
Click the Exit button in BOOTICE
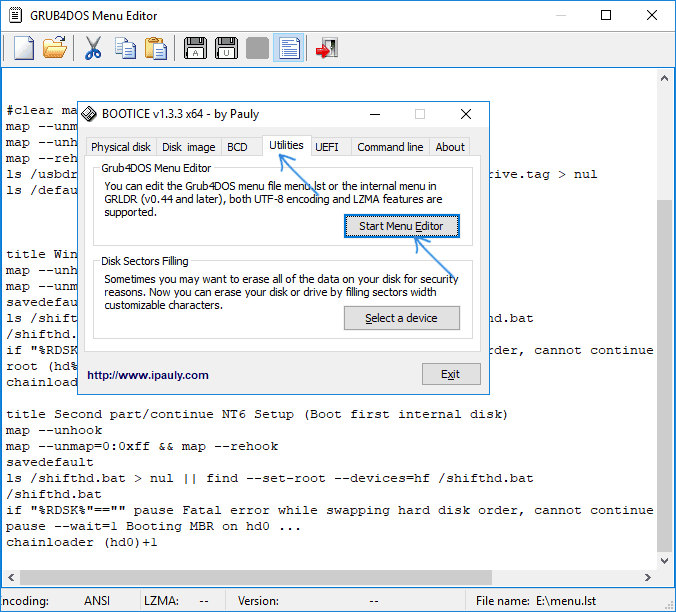tap(451, 374)
